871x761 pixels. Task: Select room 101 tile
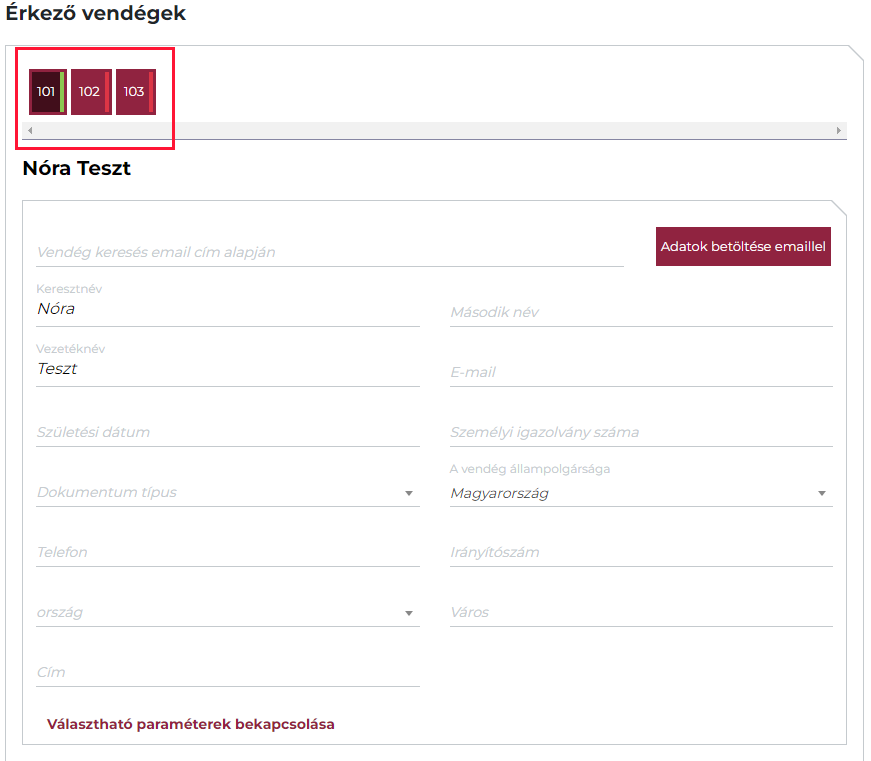(x=47, y=92)
